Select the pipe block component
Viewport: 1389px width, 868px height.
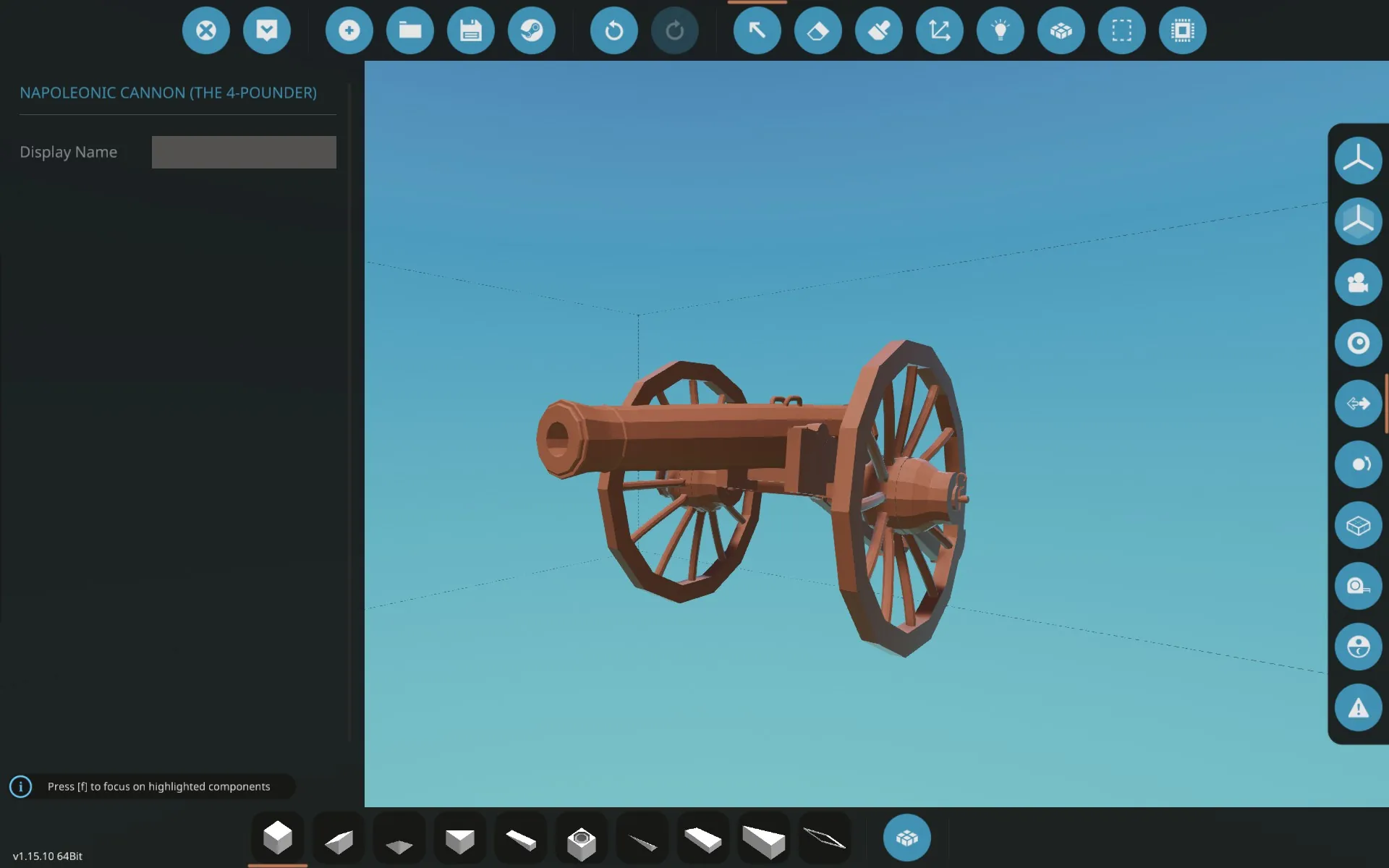[x=582, y=842]
